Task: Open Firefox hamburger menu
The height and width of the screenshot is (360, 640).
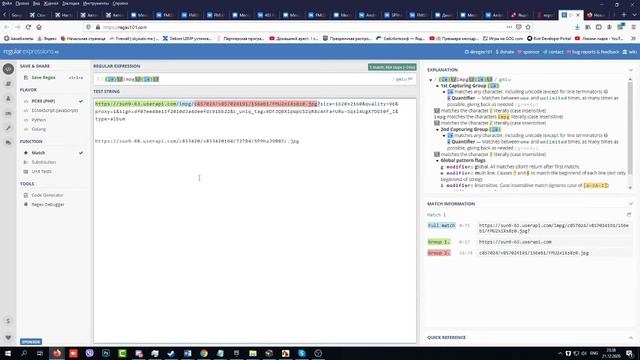Action: pos(633,27)
